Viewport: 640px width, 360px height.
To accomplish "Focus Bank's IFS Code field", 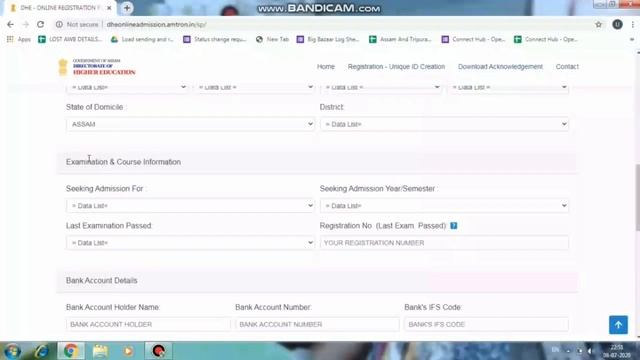I will [x=486, y=324].
